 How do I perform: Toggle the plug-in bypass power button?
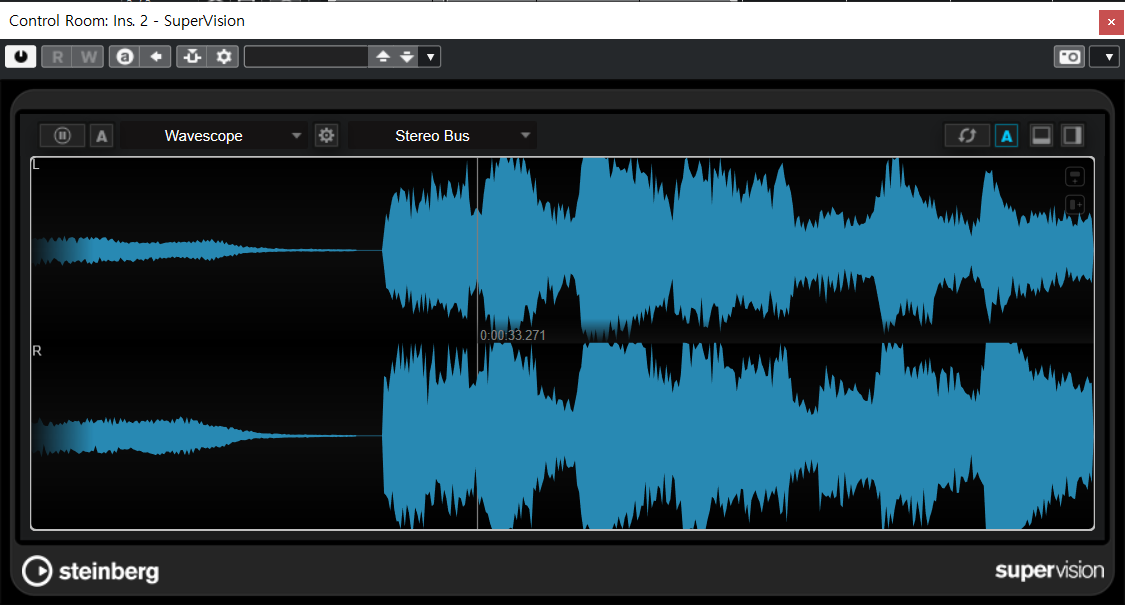pyautogui.click(x=20, y=57)
